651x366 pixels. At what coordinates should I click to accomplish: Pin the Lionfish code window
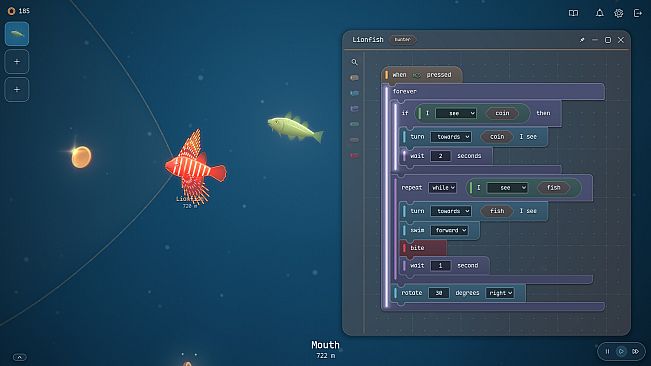582,40
